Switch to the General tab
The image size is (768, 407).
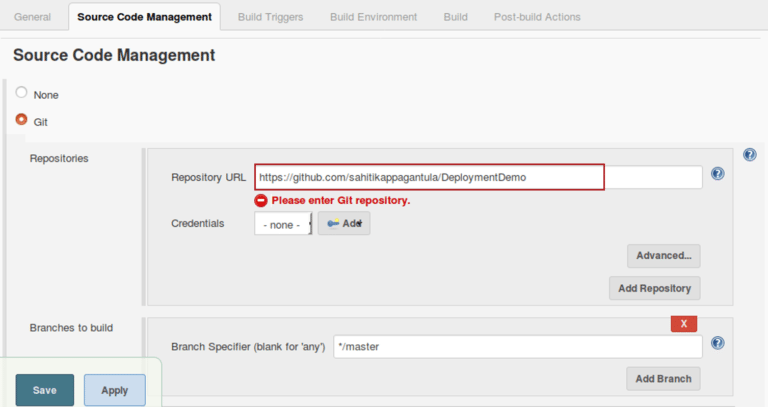click(33, 17)
